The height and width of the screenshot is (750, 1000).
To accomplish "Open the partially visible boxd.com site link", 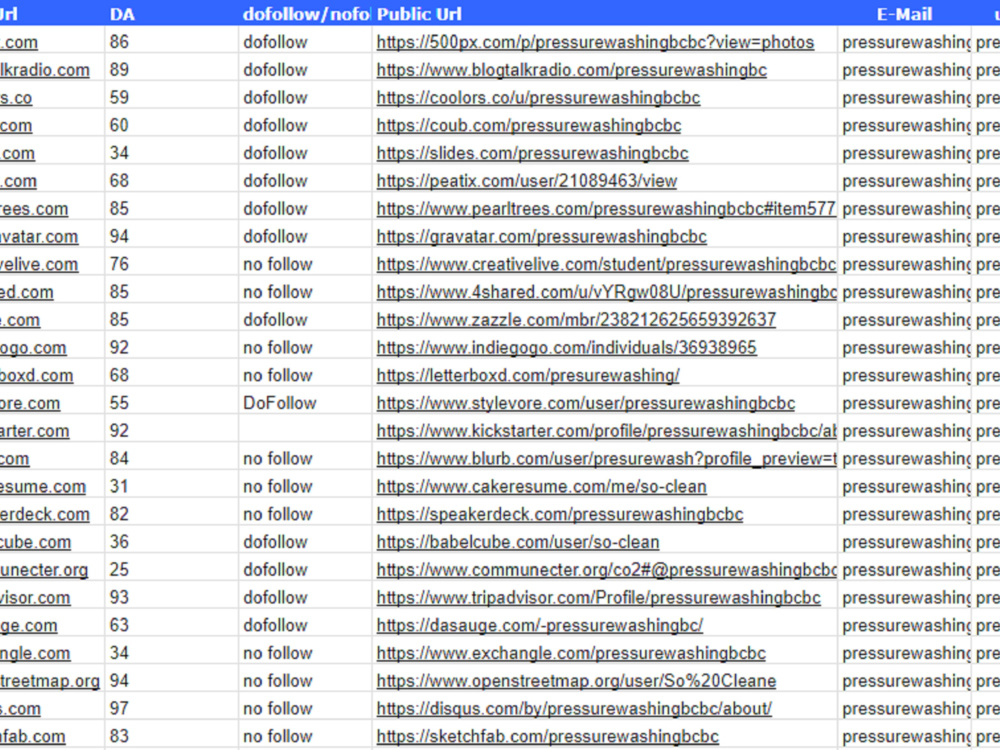I will [36, 375].
